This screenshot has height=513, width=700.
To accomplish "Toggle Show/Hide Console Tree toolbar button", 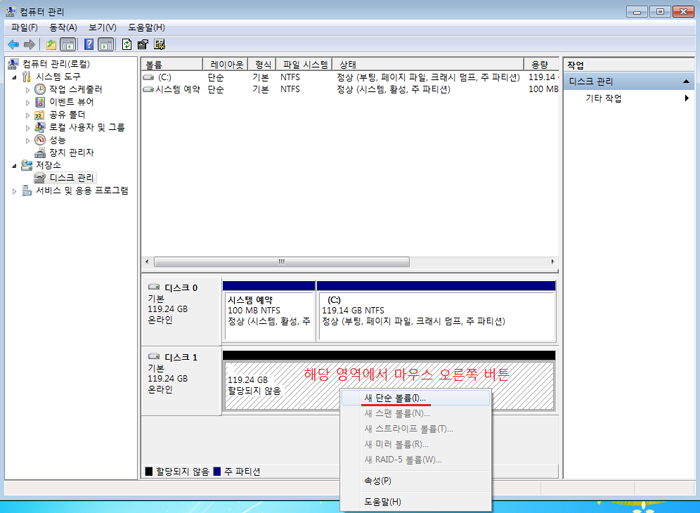I will pos(68,45).
